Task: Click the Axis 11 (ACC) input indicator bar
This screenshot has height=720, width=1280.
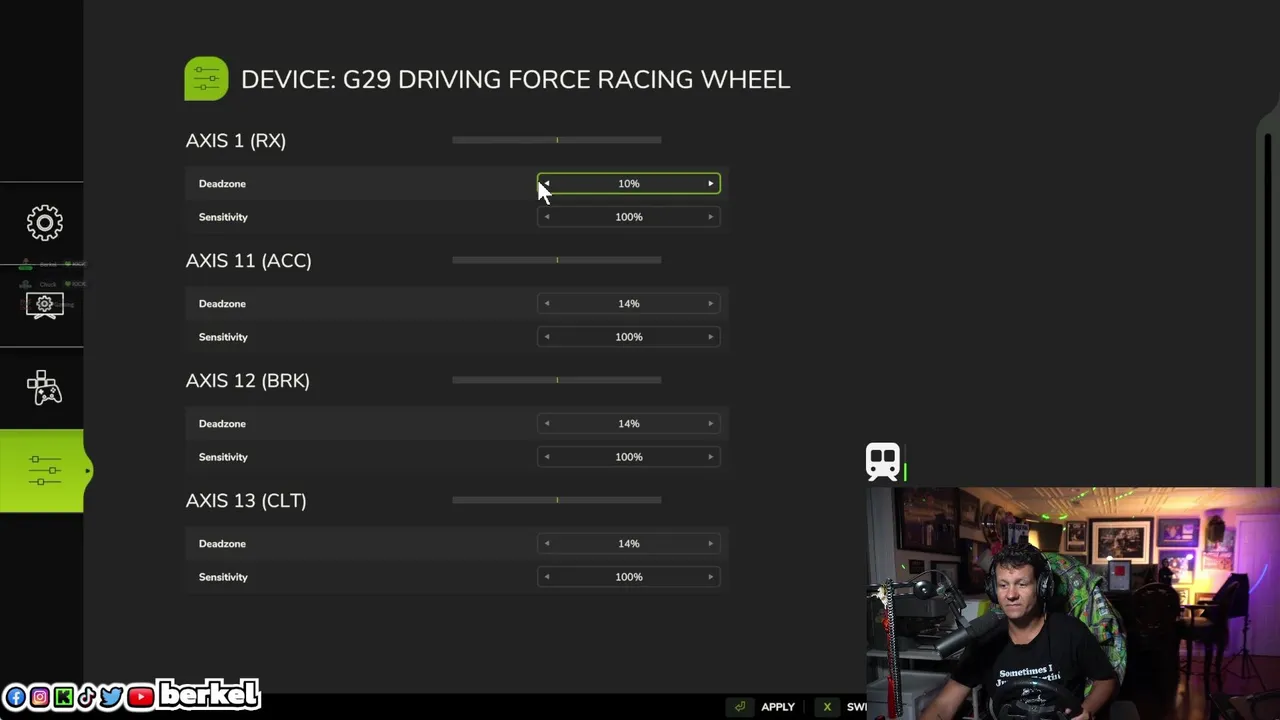Action: point(557,260)
